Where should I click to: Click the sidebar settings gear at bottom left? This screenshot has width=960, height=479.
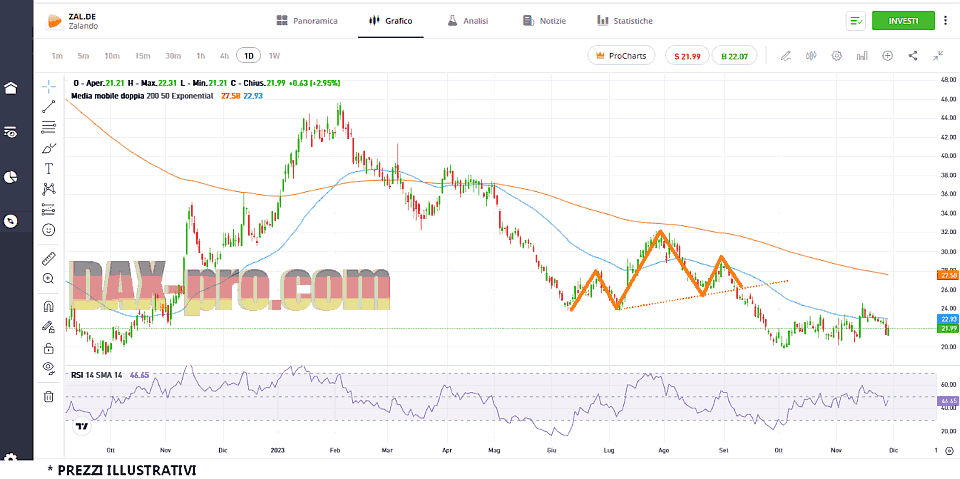(10, 458)
